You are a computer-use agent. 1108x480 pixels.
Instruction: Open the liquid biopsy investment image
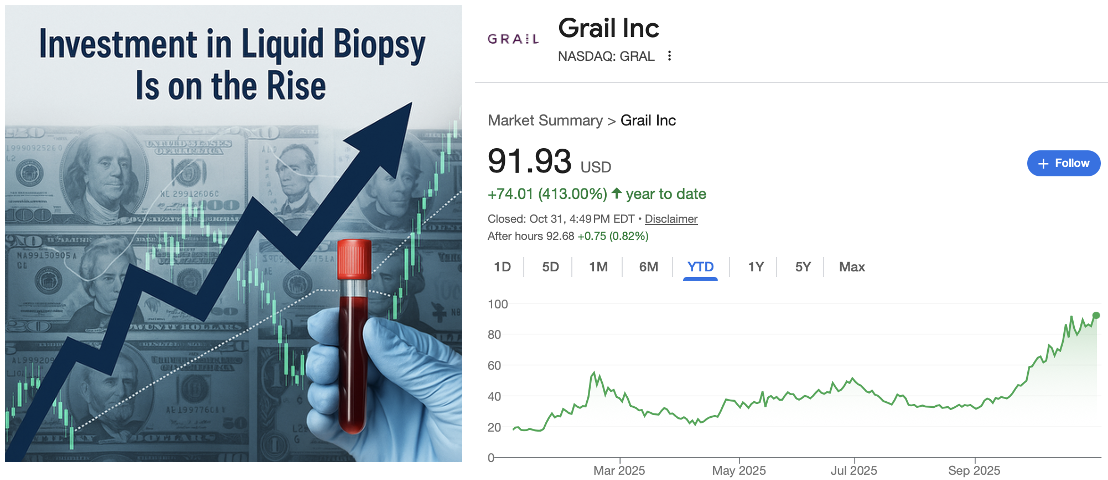pyautogui.click(x=233, y=233)
